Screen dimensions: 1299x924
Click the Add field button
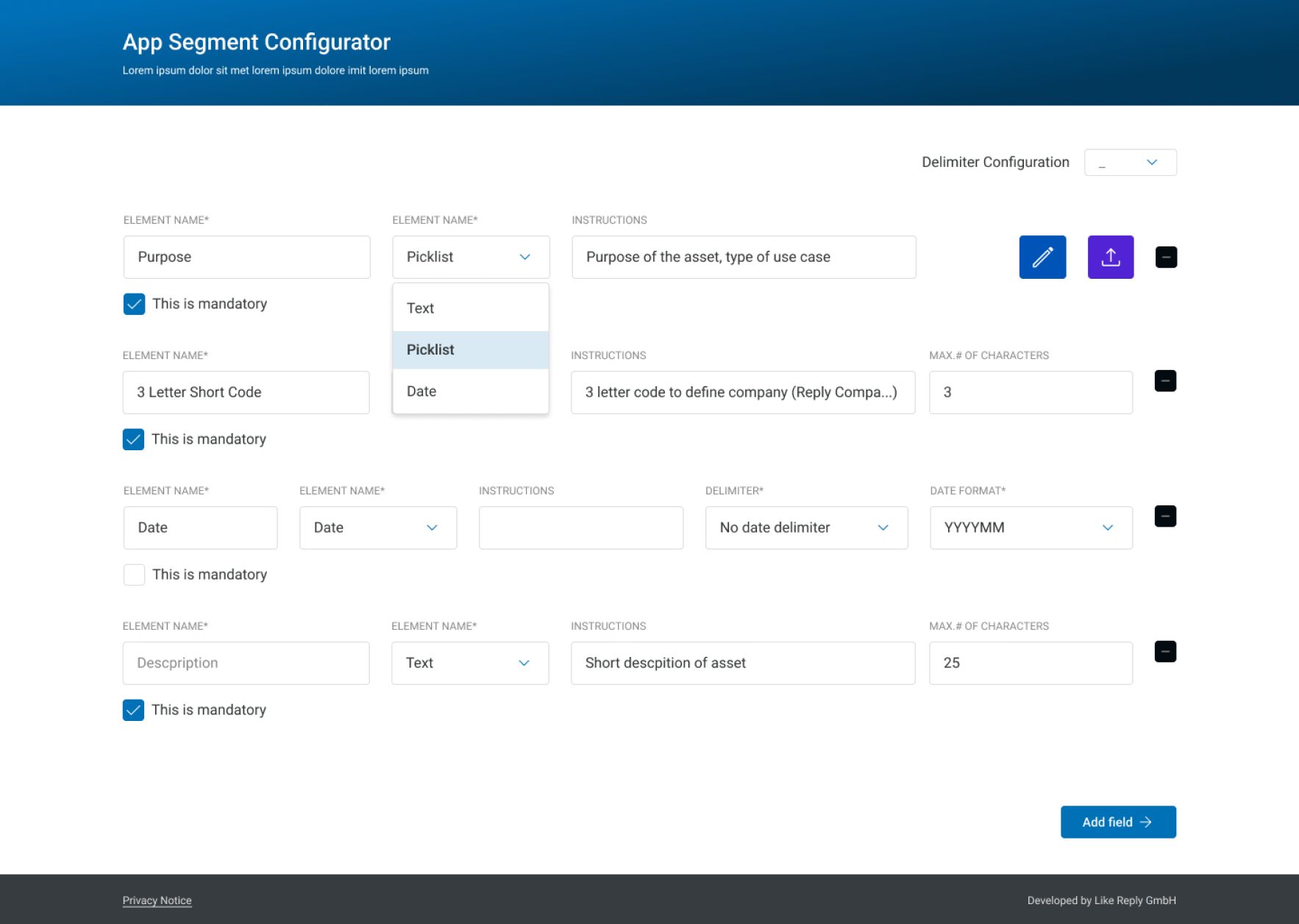pyautogui.click(x=1118, y=822)
